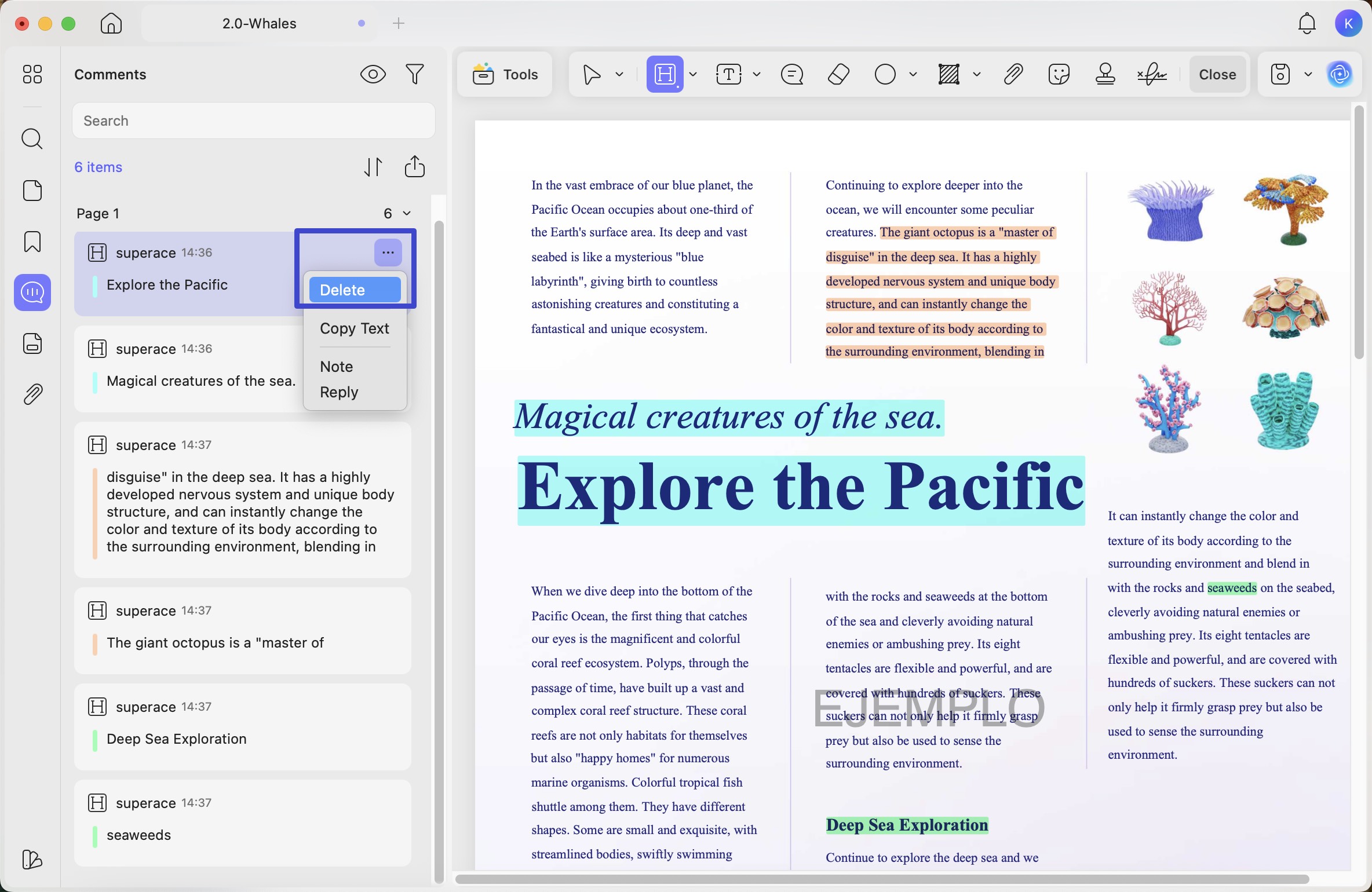Click the three-dots button on first comment

(x=388, y=253)
